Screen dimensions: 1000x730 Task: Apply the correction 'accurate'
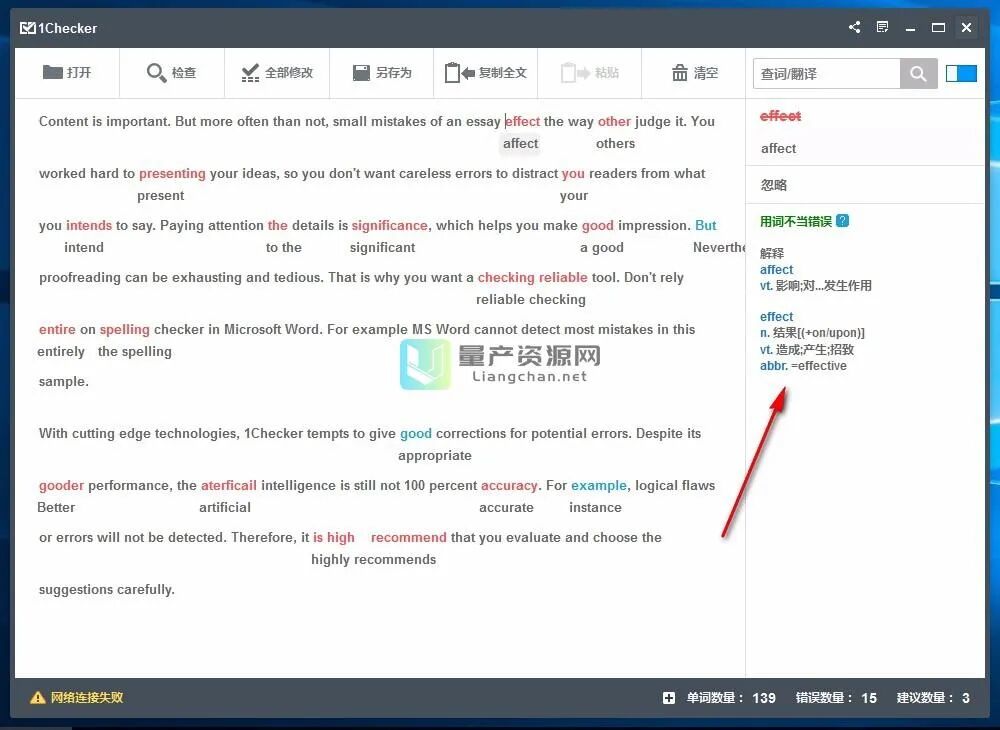[506, 507]
